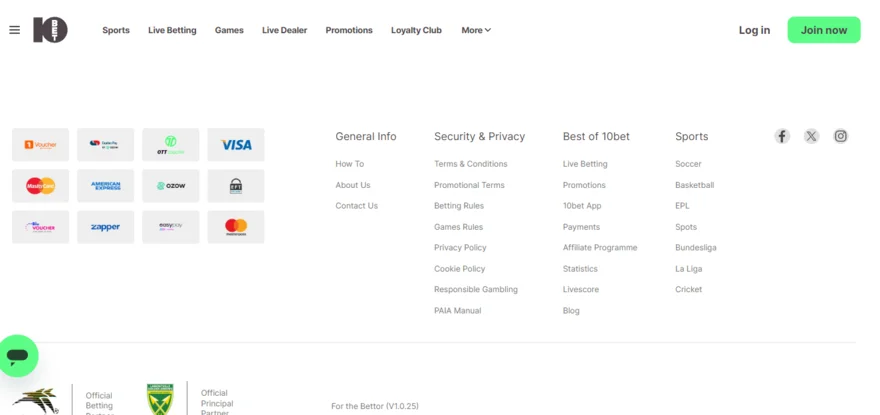Select the 1Voucher payment thumbnail
This screenshot has width=880, height=415.
40,145
